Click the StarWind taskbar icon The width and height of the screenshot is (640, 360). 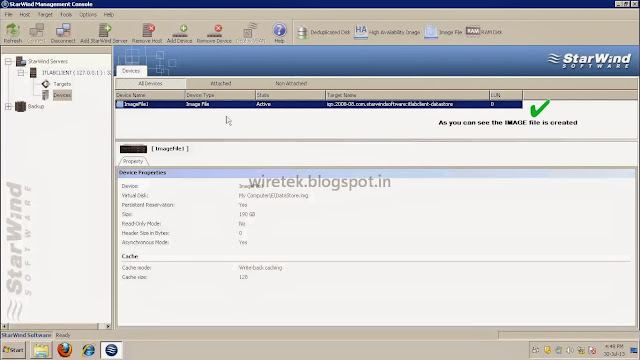[x=111, y=350]
